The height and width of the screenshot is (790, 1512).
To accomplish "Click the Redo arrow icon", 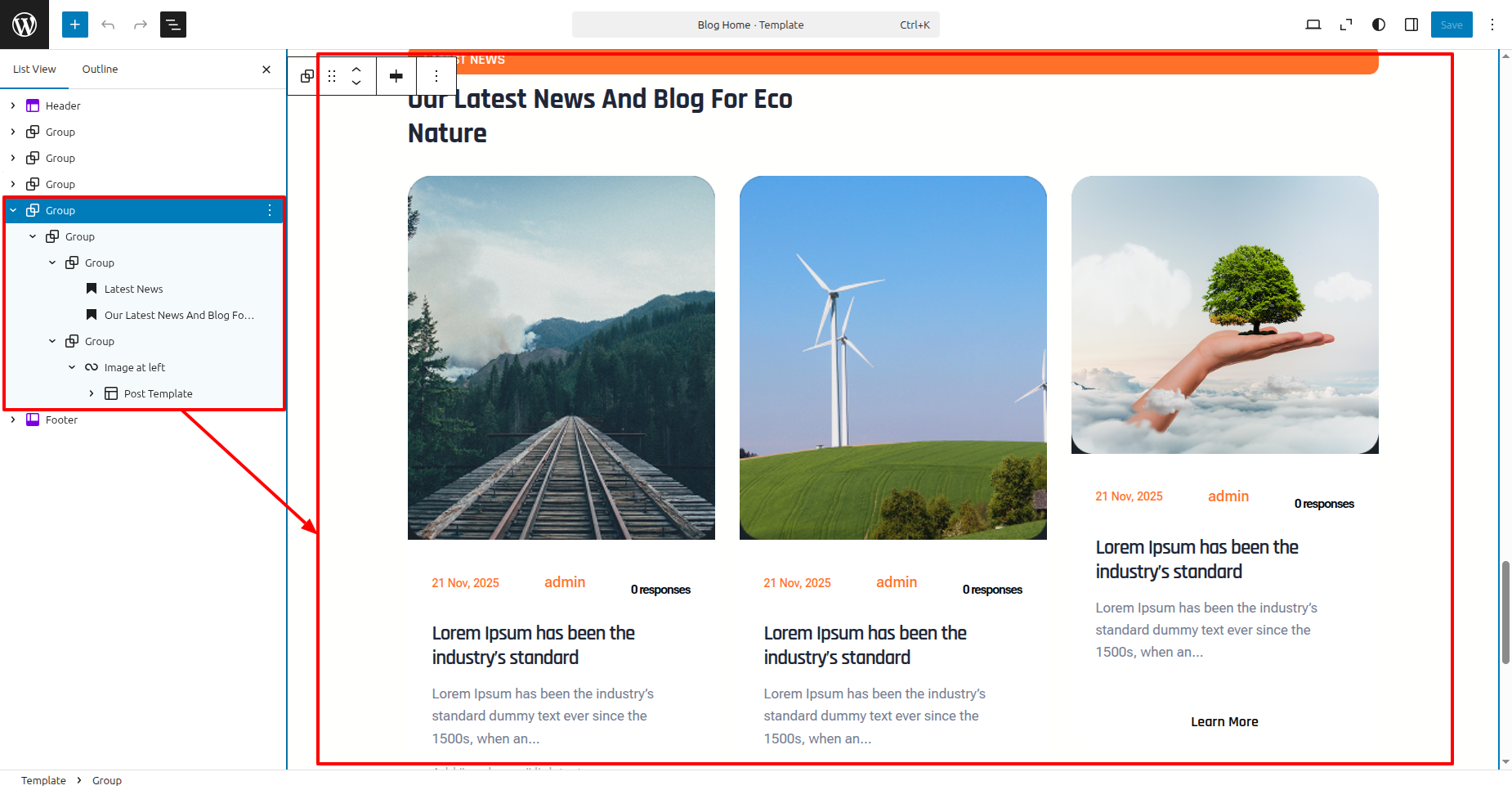I will pyautogui.click(x=141, y=25).
